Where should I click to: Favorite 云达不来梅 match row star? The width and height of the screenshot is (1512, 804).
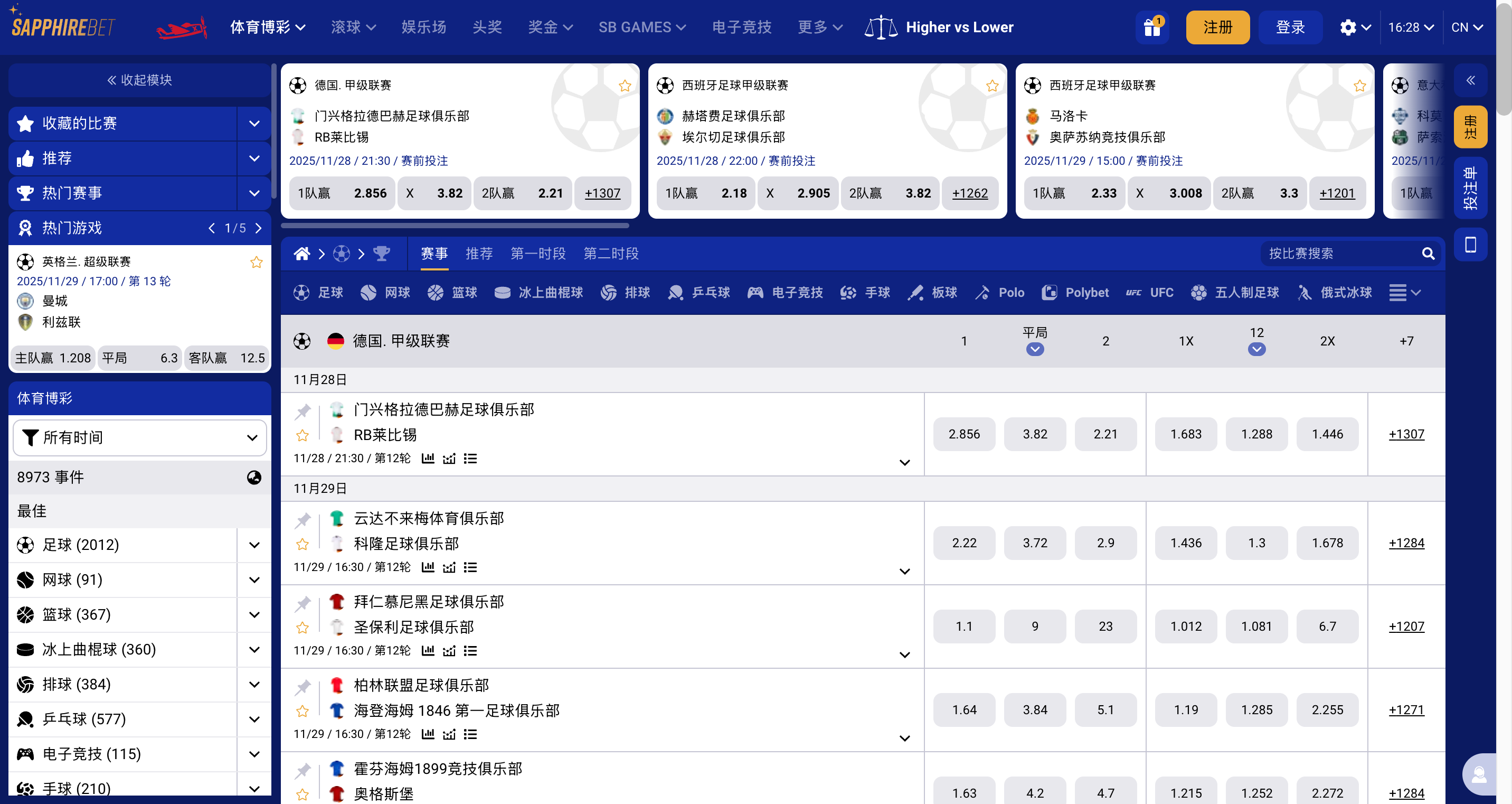point(303,545)
